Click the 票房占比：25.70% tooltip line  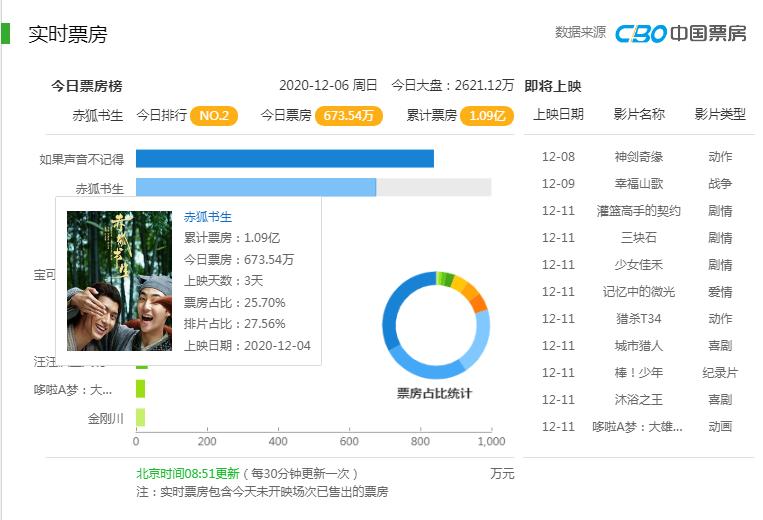(235, 303)
